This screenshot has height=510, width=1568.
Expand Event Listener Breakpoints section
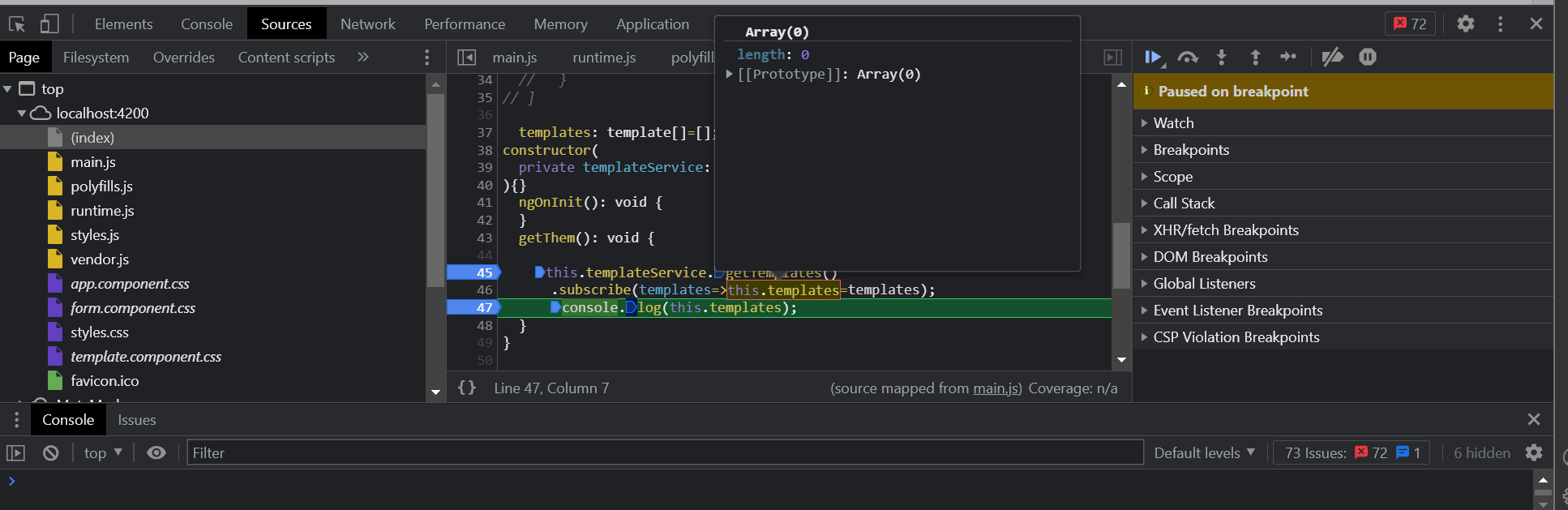[1343, 310]
